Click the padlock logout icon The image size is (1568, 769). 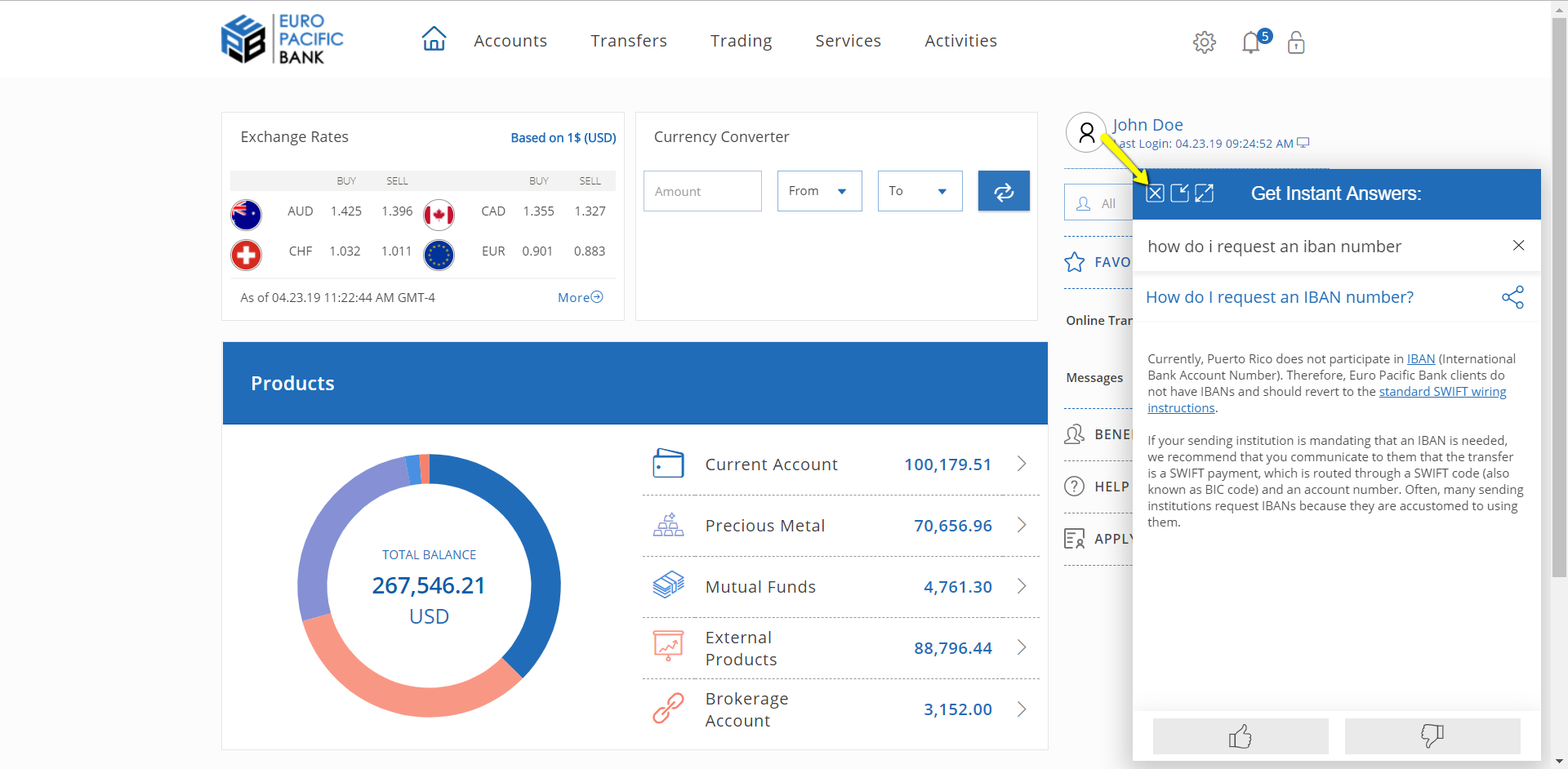[x=1296, y=42]
